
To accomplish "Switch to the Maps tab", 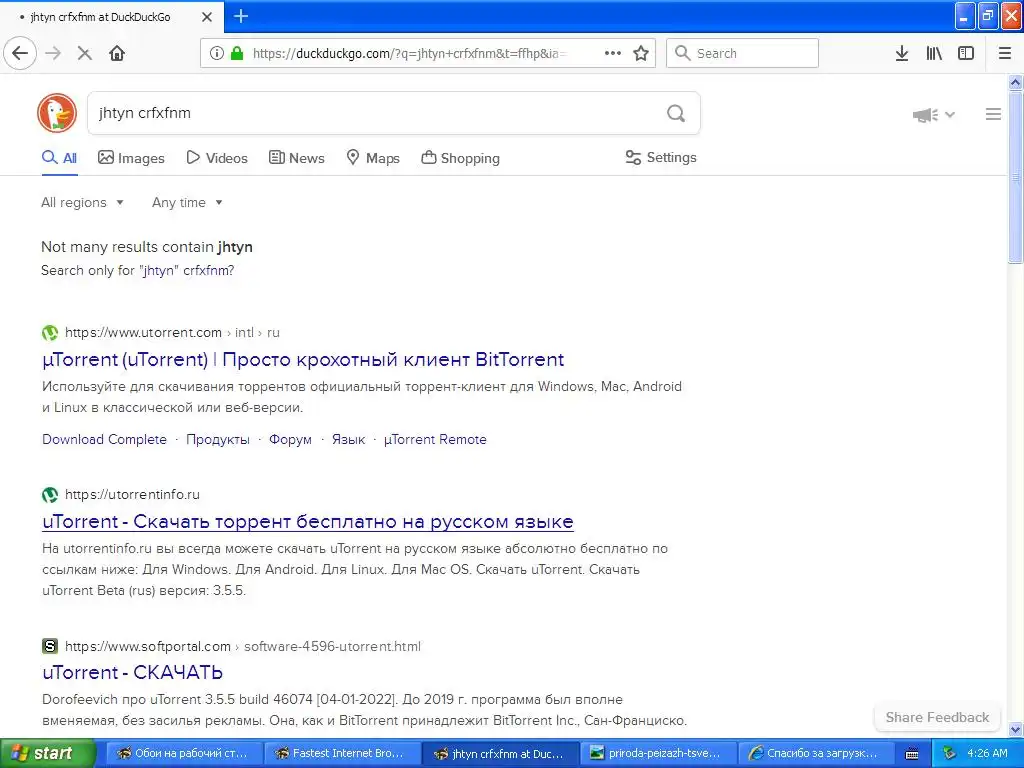I will (x=373, y=158).
